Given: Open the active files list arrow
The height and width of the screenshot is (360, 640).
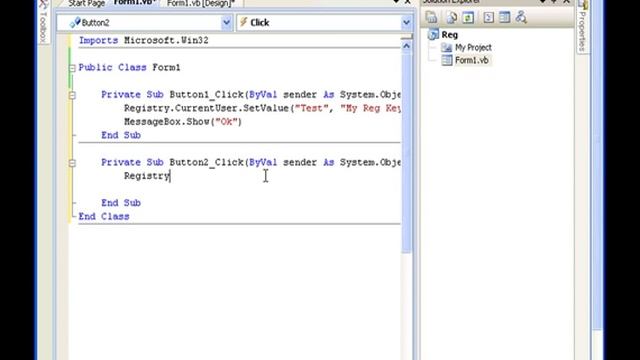Looking at the screenshot, I should tap(396, 2).
